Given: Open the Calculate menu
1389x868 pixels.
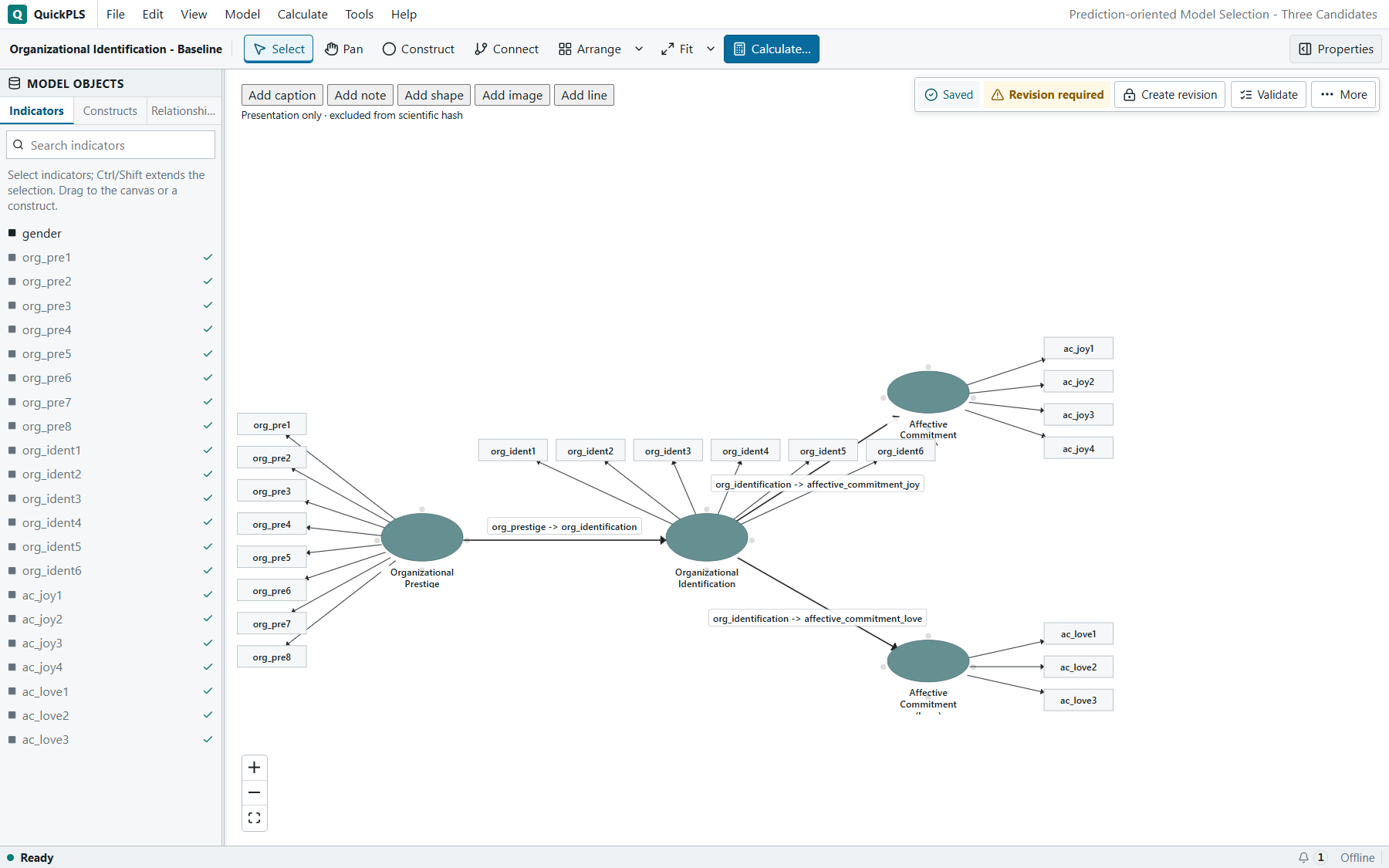Looking at the screenshot, I should [302, 14].
